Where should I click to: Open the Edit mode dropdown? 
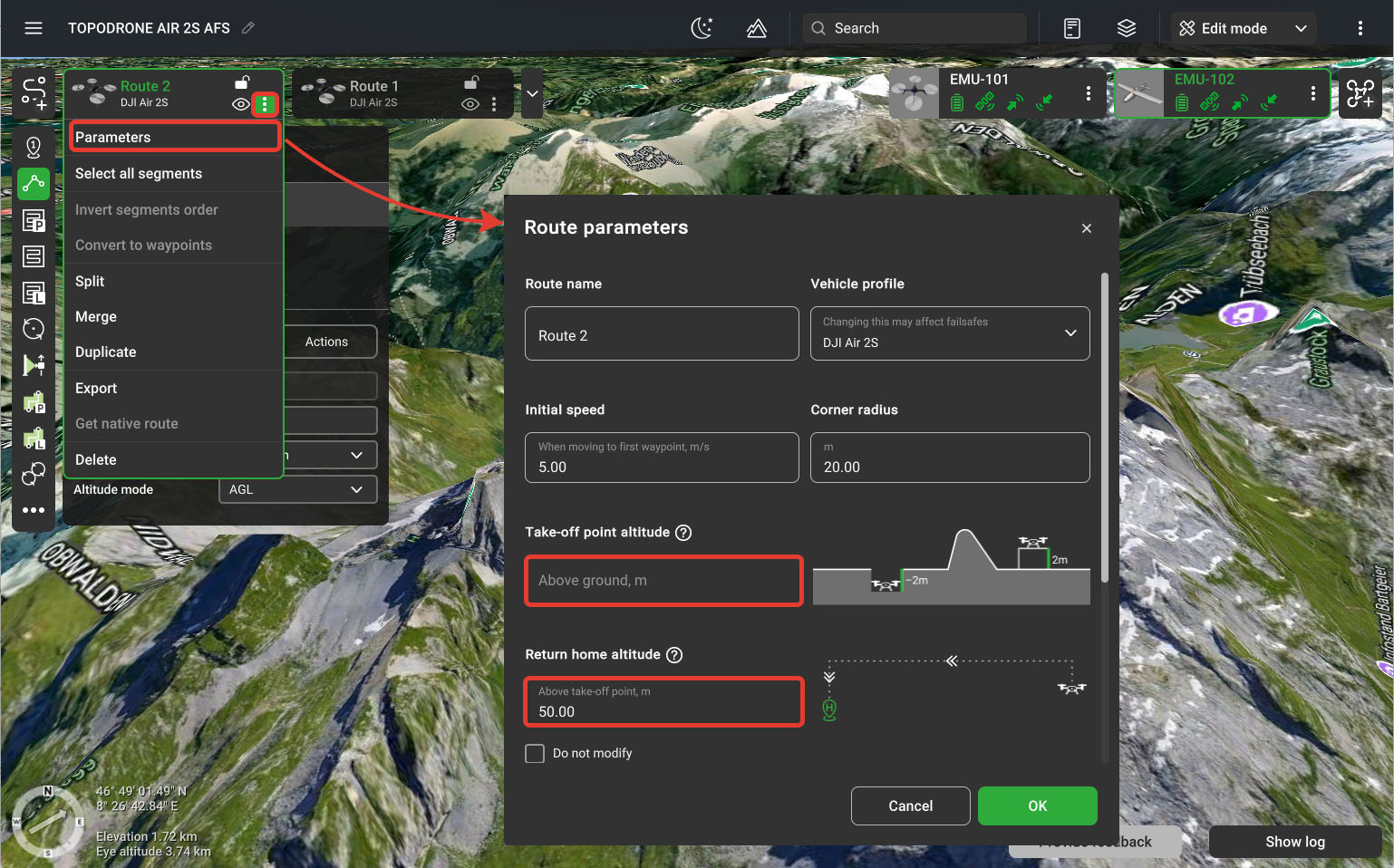(1244, 28)
